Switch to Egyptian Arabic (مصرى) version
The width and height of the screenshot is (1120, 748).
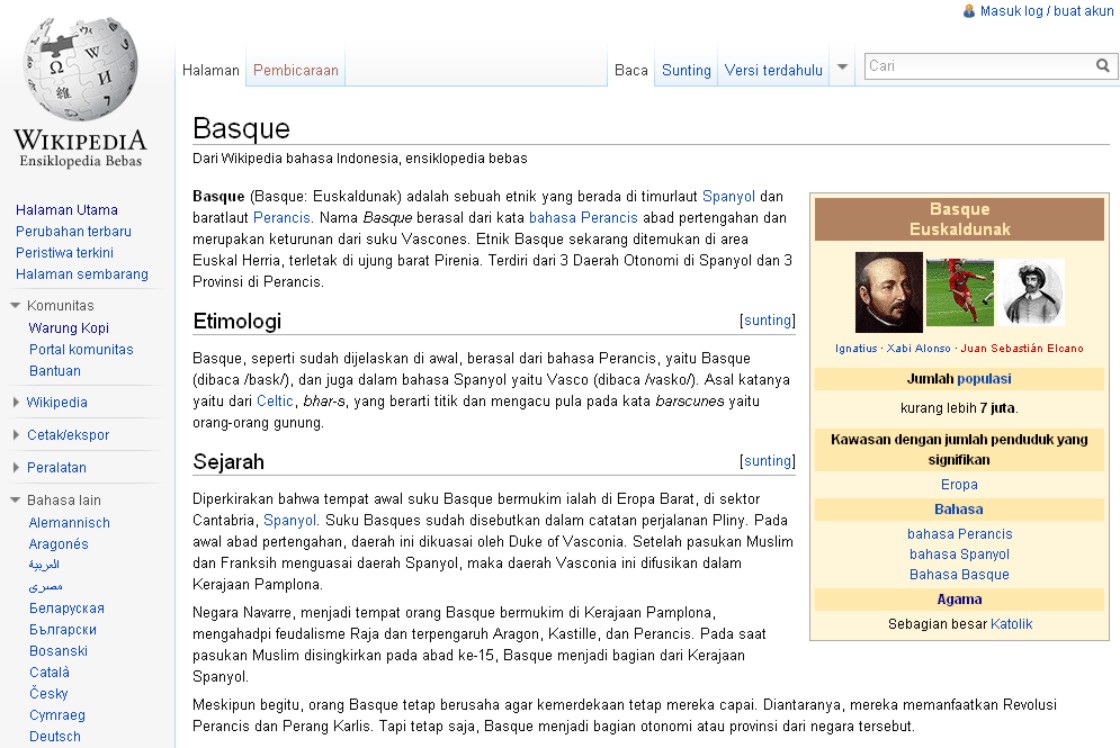[46, 587]
